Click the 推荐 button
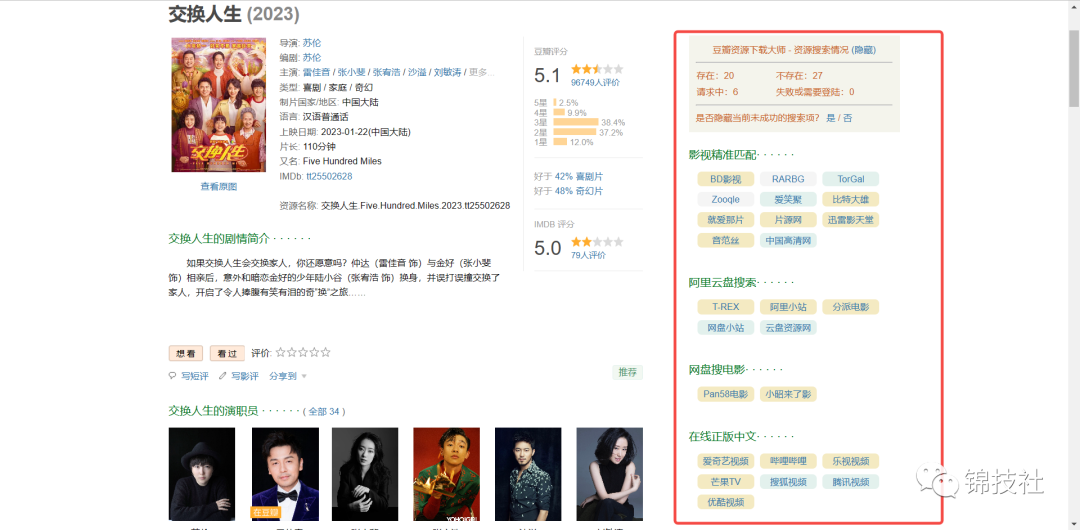The width and height of the screenshot is (1080, 530). [627, 372]
